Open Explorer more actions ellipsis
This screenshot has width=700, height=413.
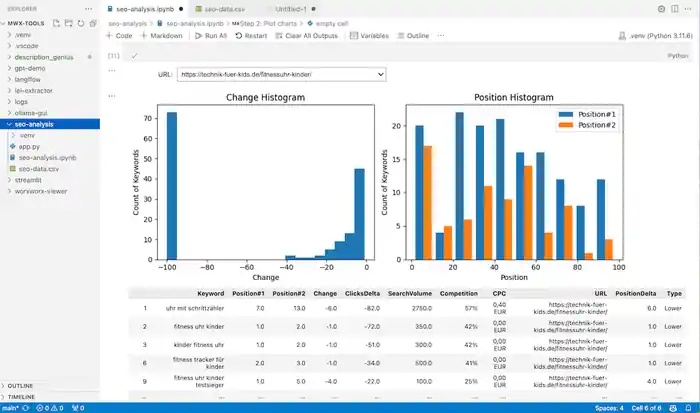click(88, 9)
